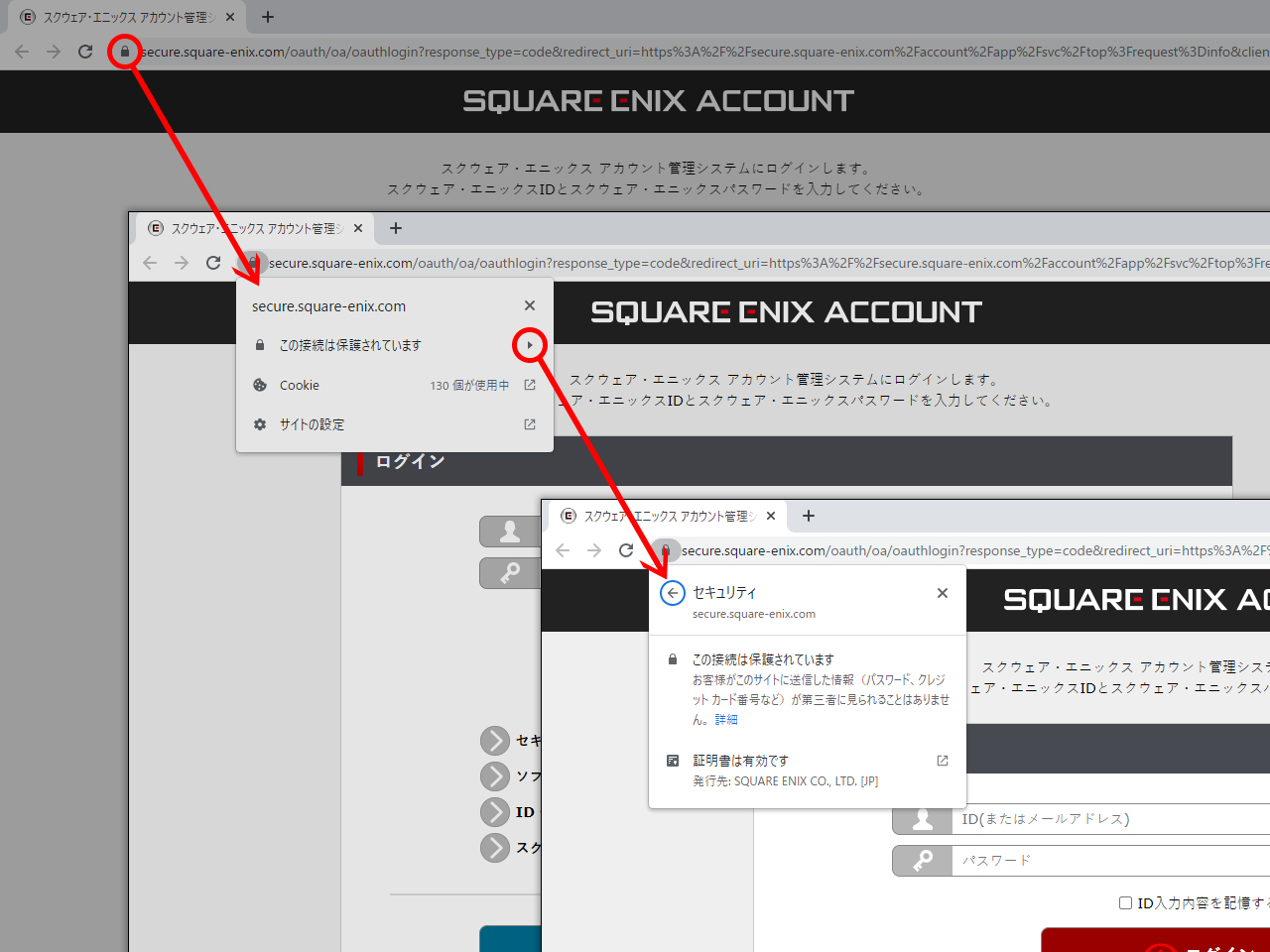Click the key icon in the middle window login form
The width and height of the screenshot is (1270, 952).
coord(510,573)
